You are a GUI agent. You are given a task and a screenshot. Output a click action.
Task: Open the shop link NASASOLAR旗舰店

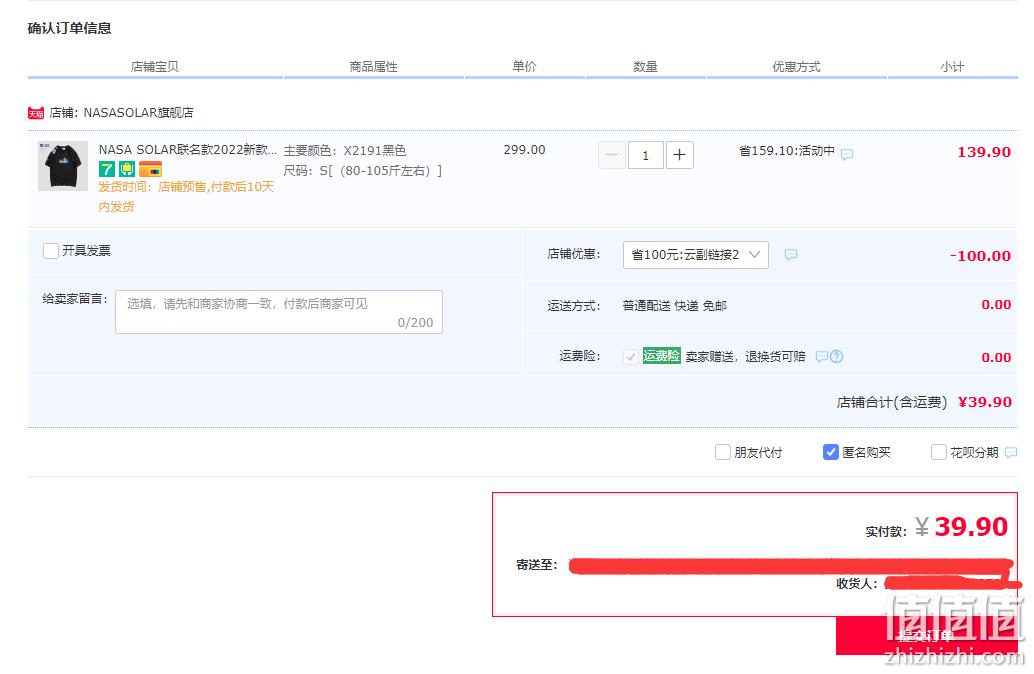tap(138, 113)
